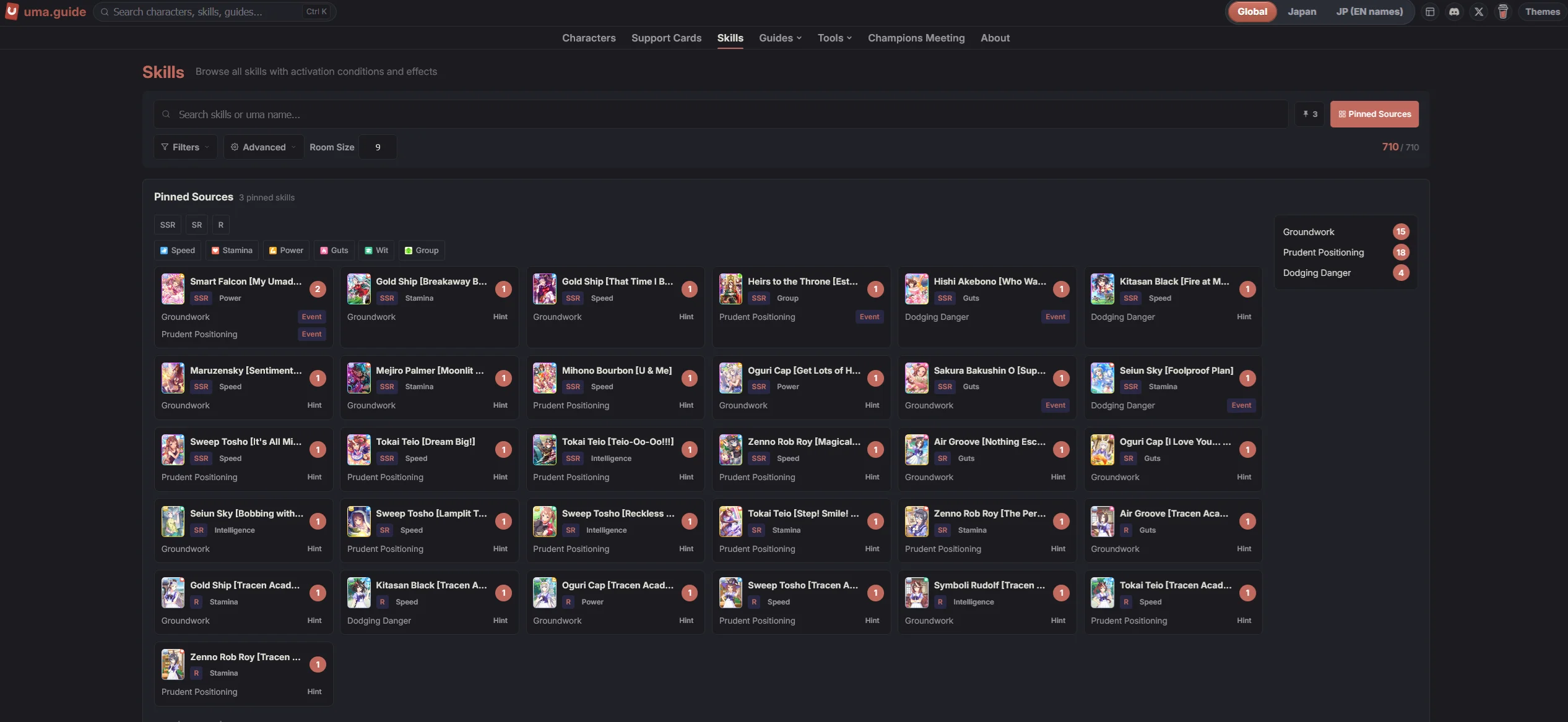
Task: Focus the search skills or uma name field
Action: [721, 114]
